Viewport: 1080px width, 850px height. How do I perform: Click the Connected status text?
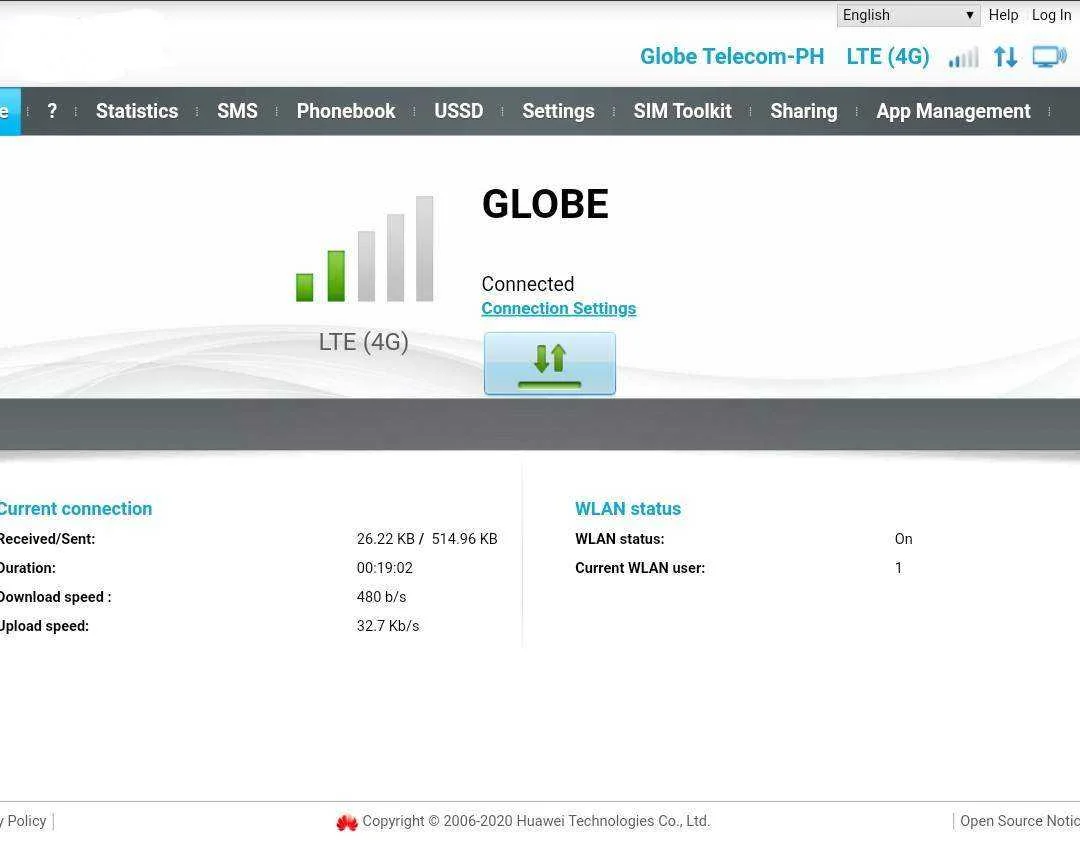[x=528, y=284]
